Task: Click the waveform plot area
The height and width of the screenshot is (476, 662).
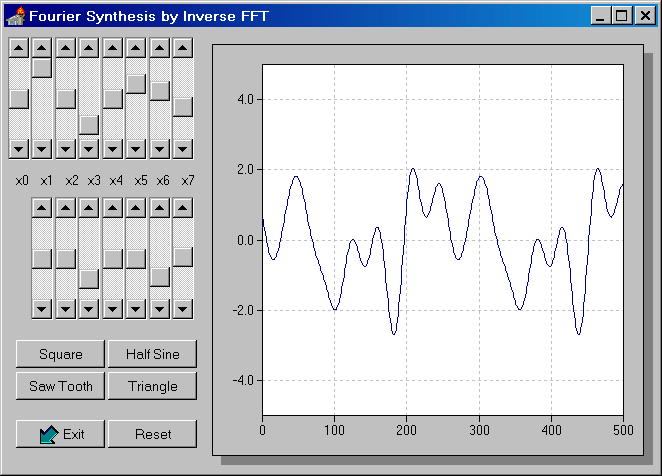Action: 442,240
